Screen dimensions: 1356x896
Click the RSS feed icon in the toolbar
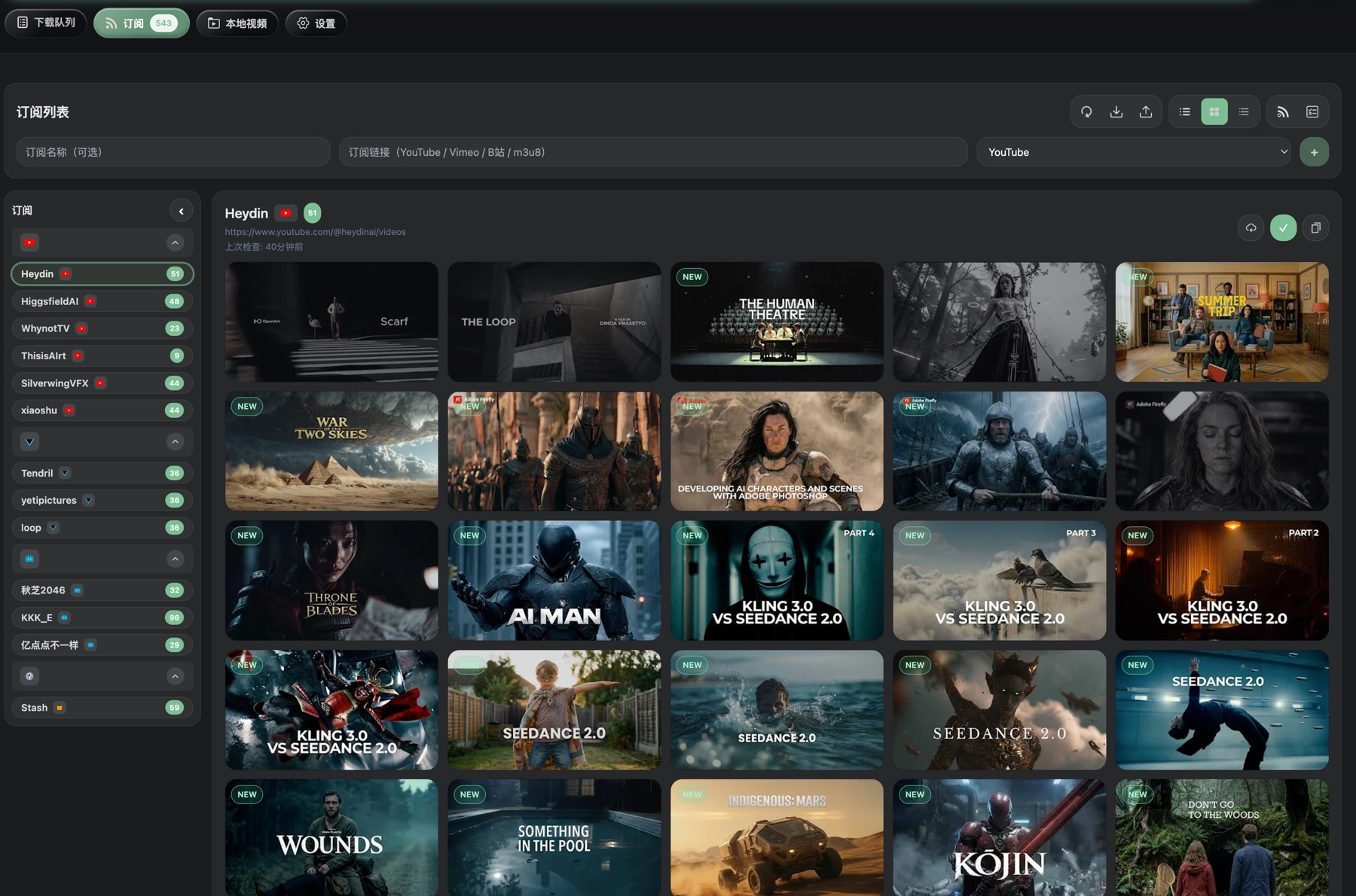click(x=1283, y=112)
